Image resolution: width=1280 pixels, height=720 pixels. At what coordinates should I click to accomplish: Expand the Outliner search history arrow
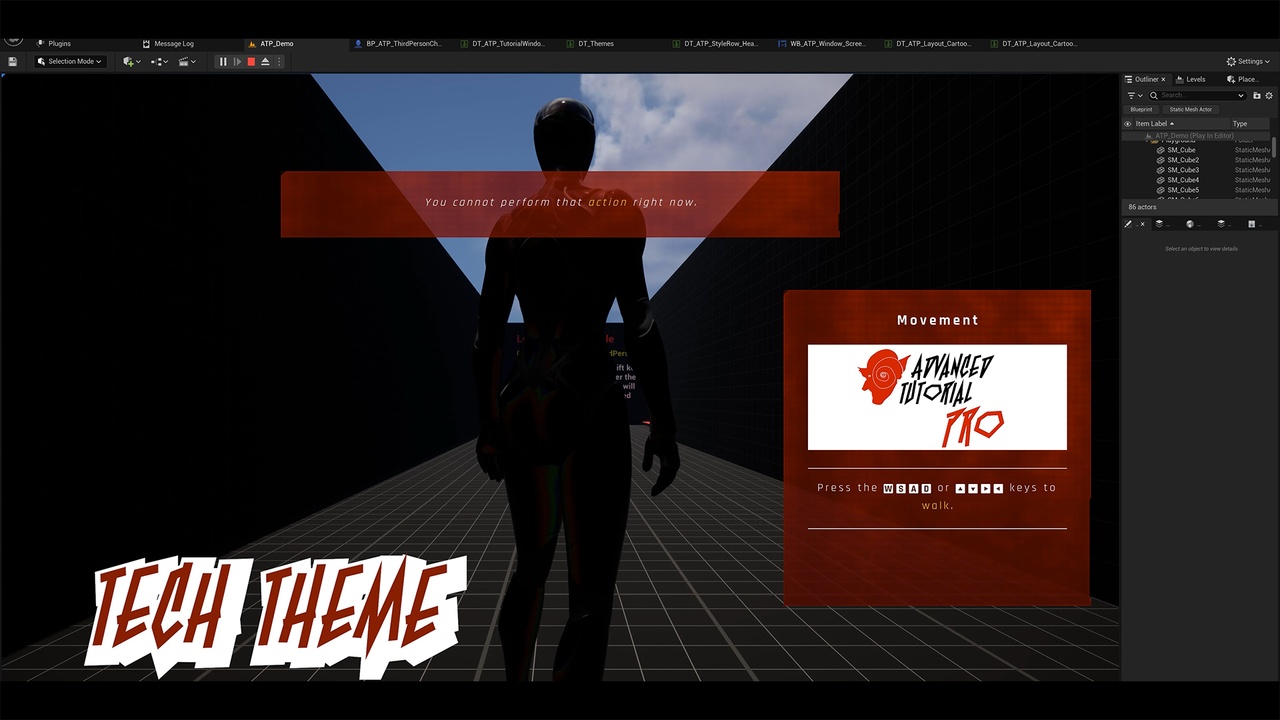tap(1242, 95)
